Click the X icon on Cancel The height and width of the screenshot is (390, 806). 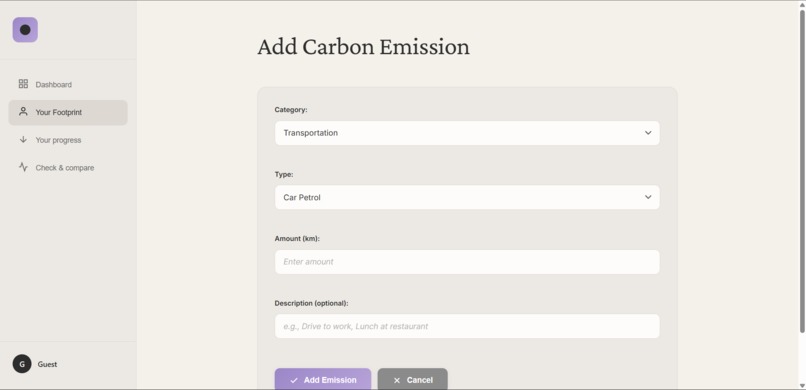tap(397, 380)
